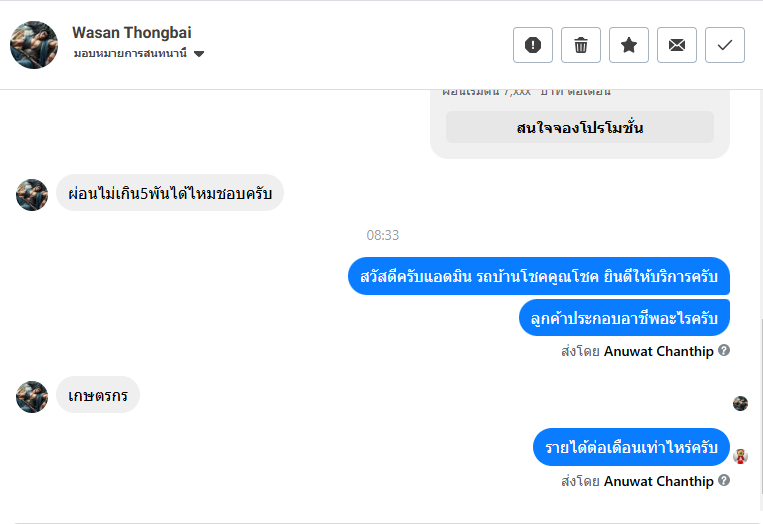Delete conversation with the trash icon
The width and height of the screenshot is (763, 524).
(x=581, y=45)
